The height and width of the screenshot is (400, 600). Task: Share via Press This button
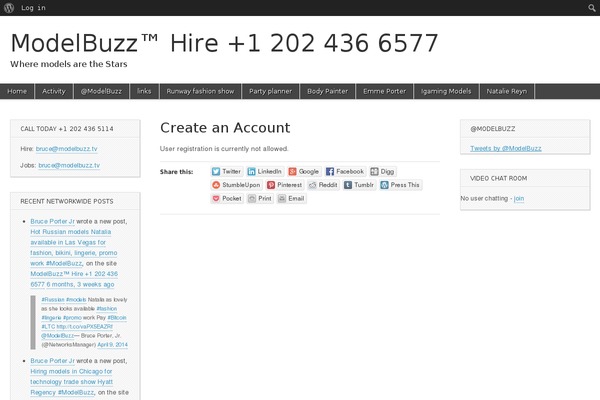pyautogui.click(x=400, y=185)
